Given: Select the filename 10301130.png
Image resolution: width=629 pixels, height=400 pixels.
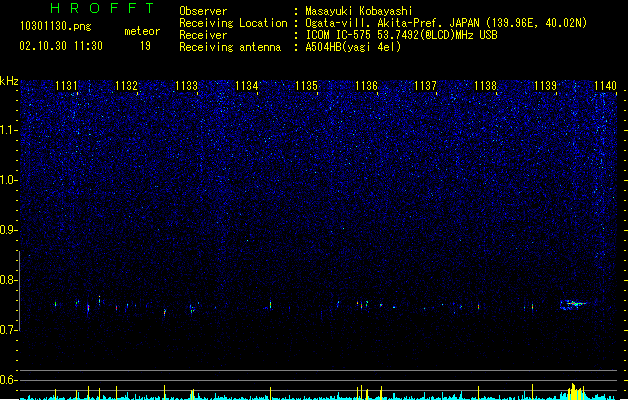Looking at the screenshot, I should pos(56,26).
